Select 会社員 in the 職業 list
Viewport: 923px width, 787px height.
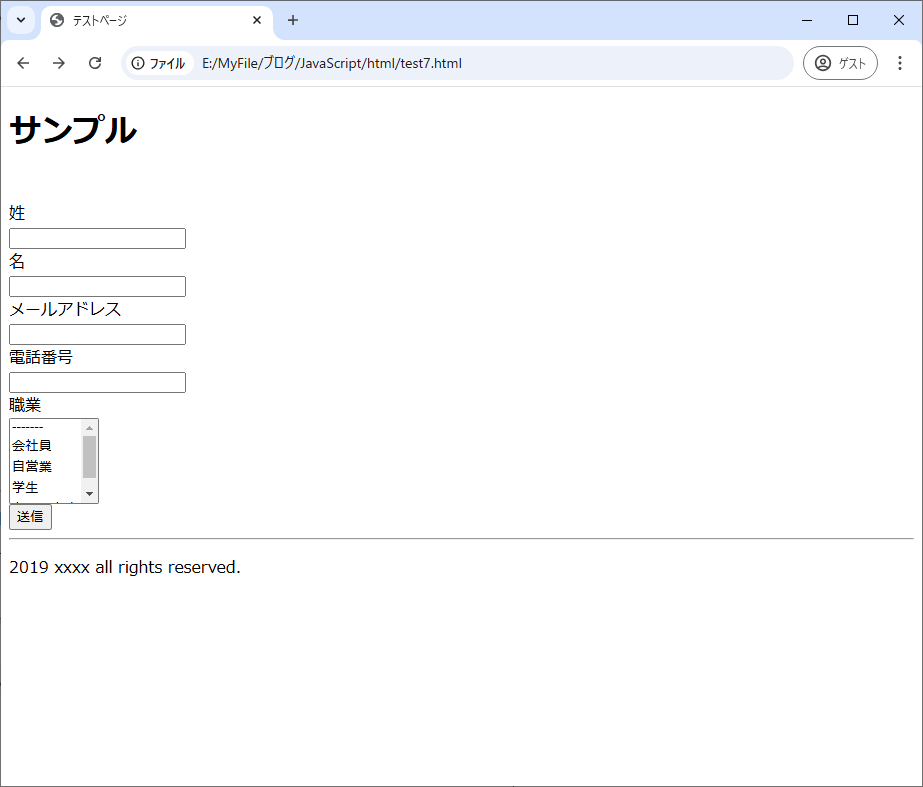coord(46,446)
